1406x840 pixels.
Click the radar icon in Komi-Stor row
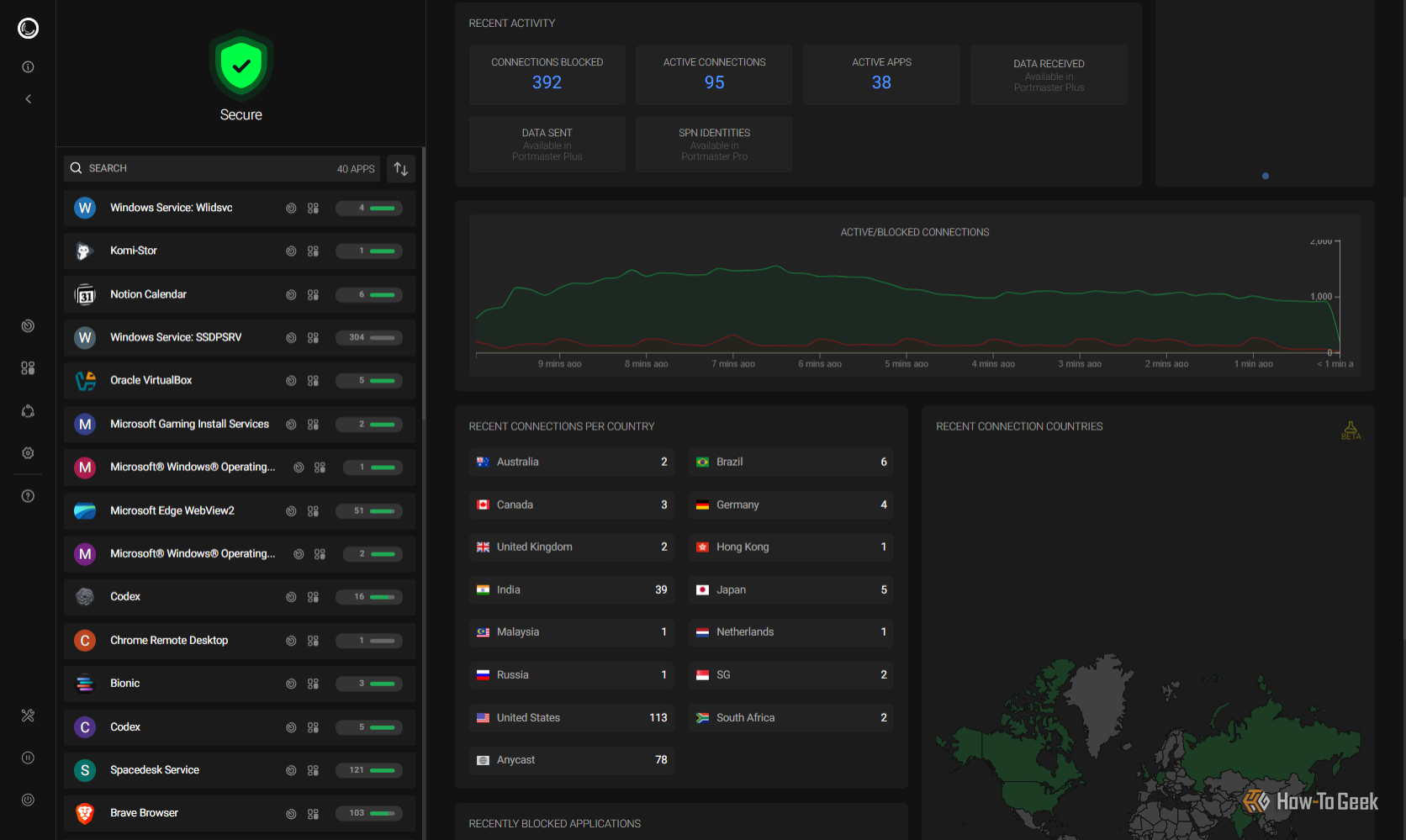(291, 251)
